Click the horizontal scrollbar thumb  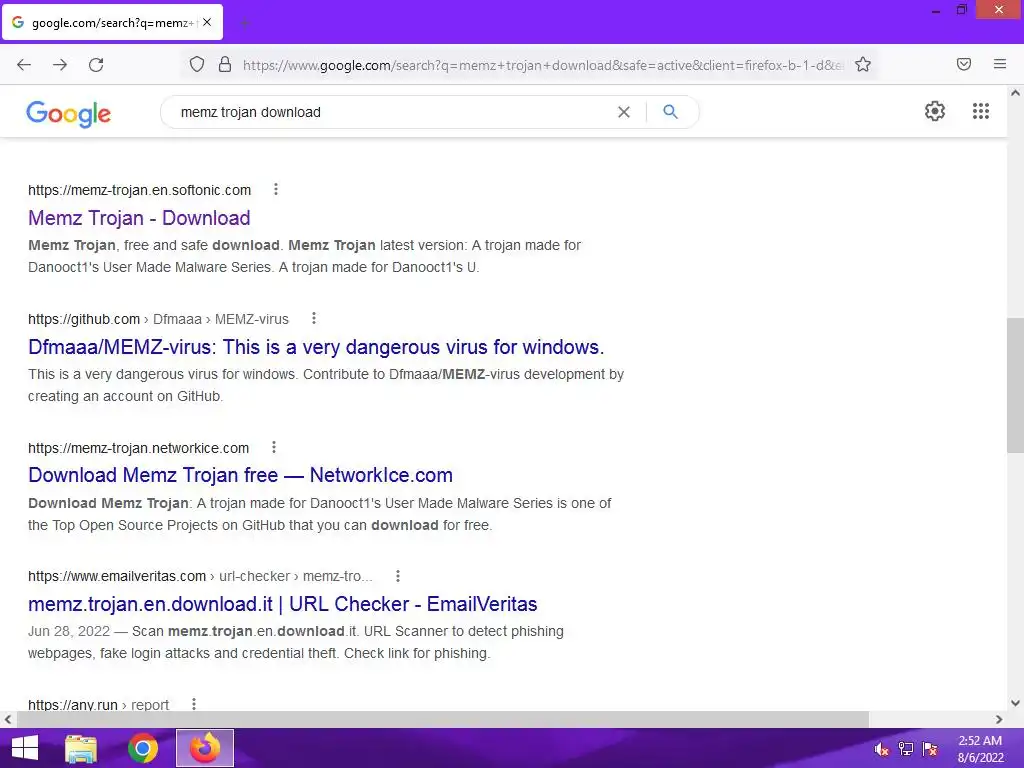442,719
